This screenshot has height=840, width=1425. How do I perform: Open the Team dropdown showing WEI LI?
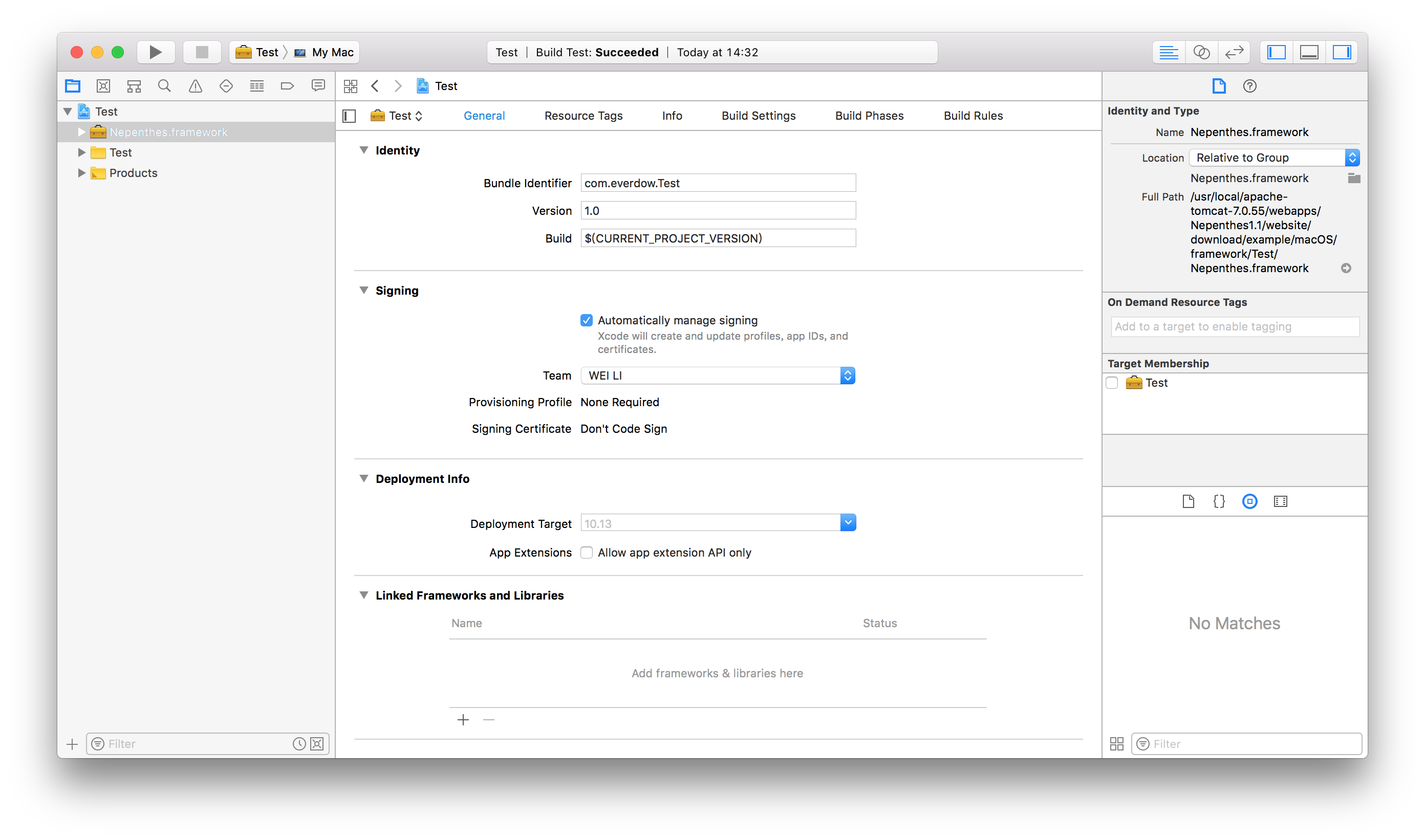click(x=718, y=375)
